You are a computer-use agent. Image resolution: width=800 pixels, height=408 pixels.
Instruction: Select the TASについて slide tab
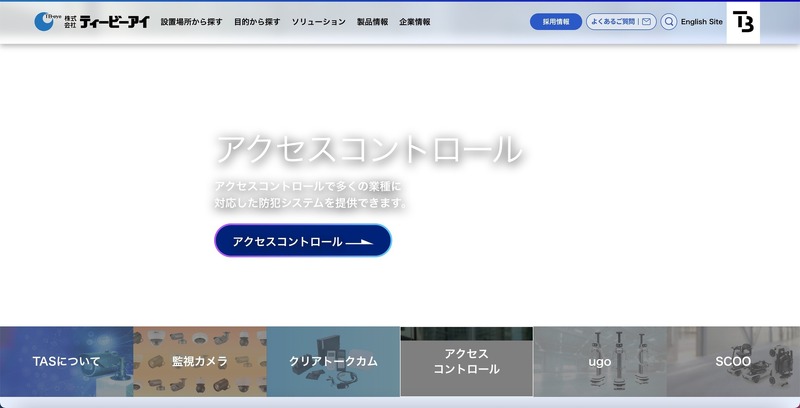(66, 361)
